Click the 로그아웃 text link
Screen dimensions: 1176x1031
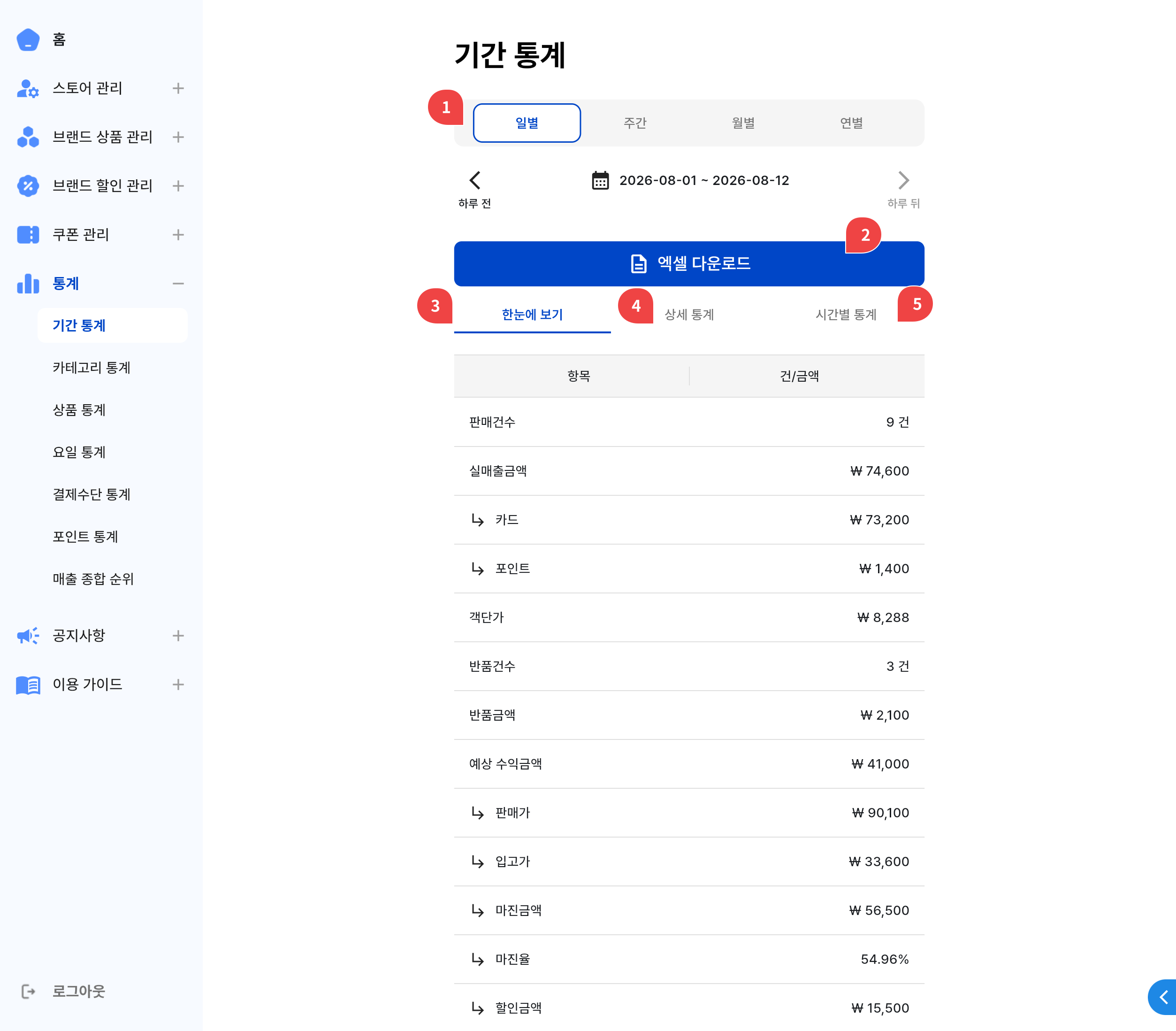79,991
